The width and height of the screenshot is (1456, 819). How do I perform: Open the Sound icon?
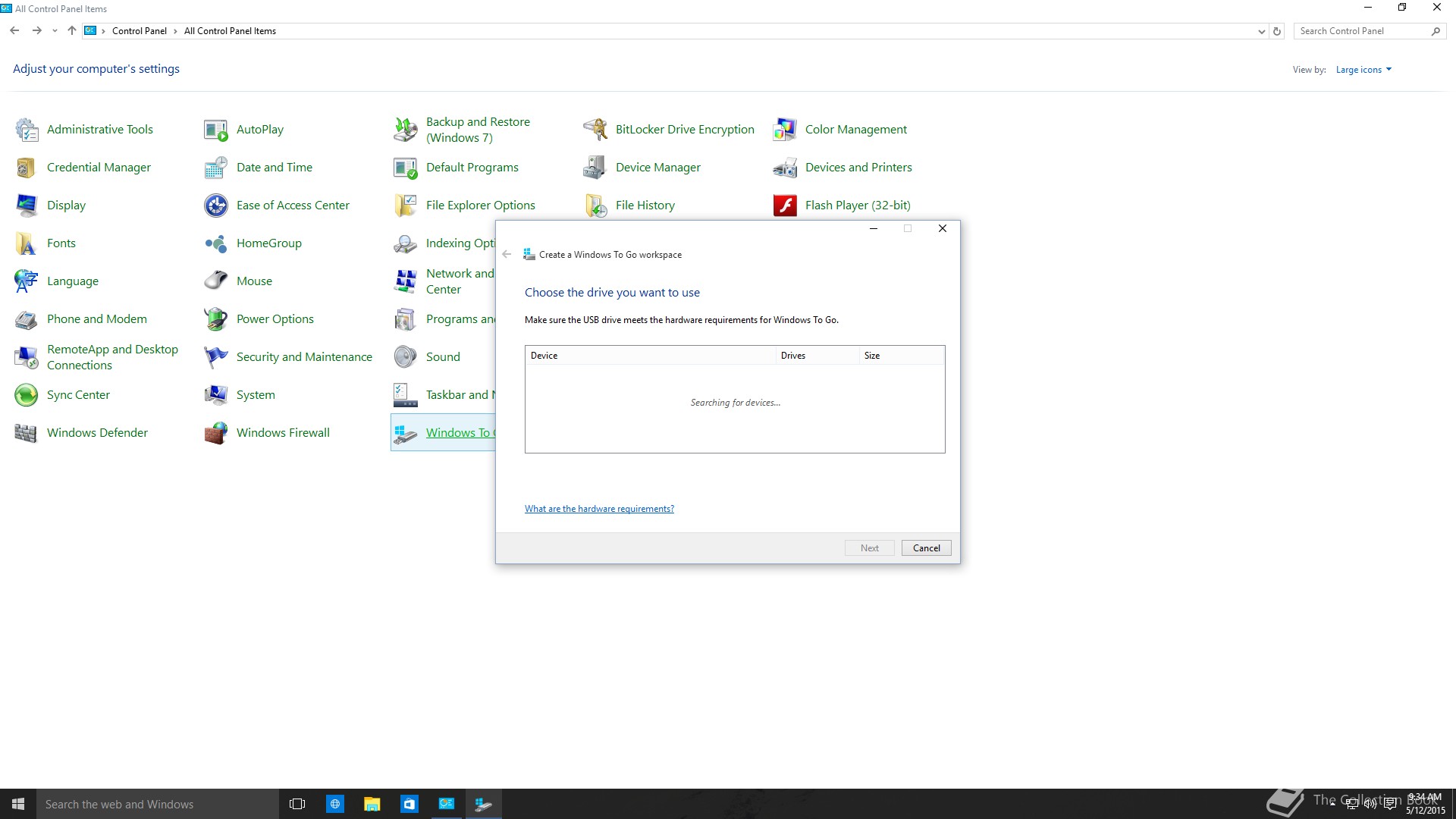tap(406, 357)
